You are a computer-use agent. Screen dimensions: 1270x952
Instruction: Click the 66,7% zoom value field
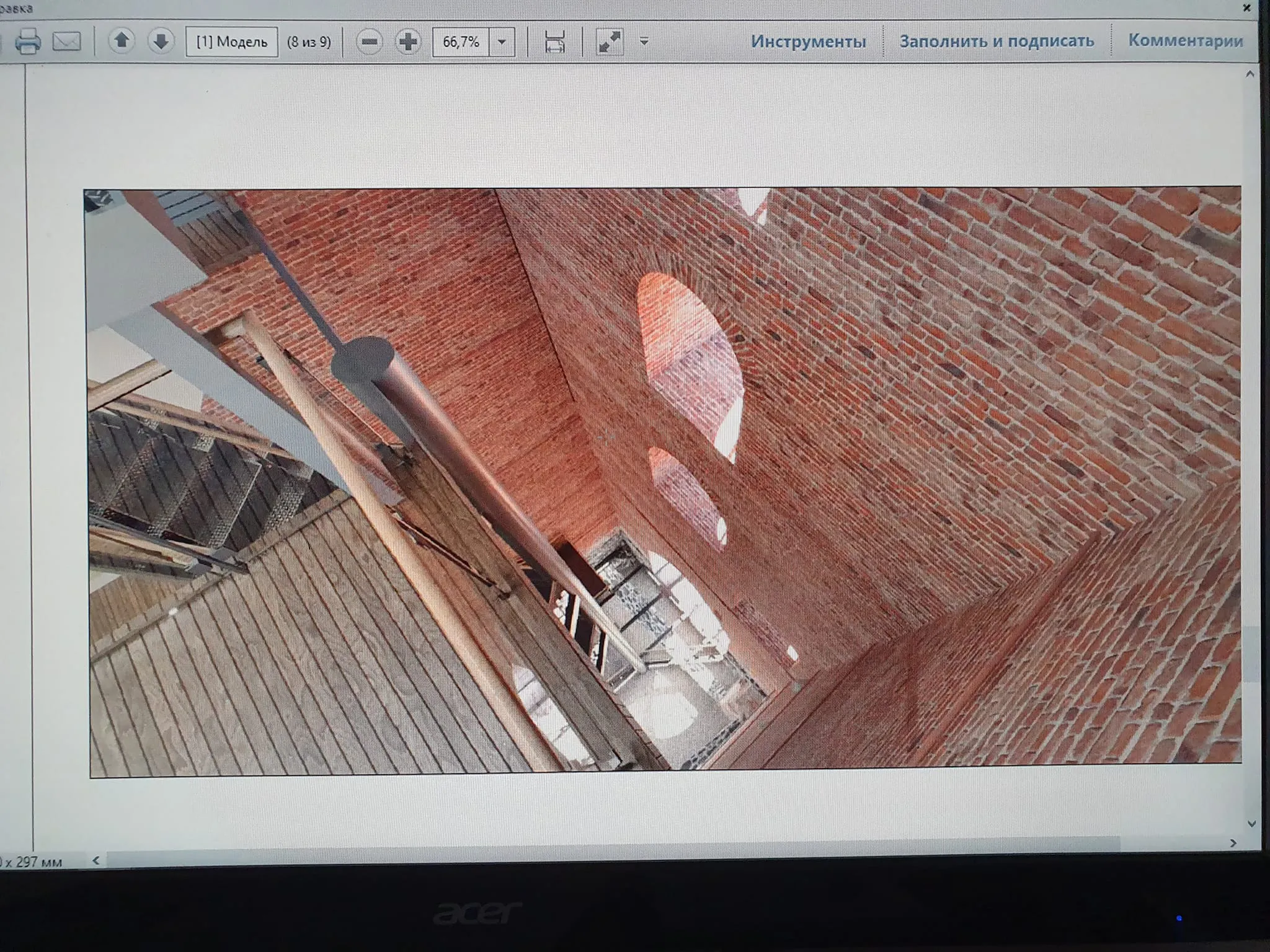point(461,42)
